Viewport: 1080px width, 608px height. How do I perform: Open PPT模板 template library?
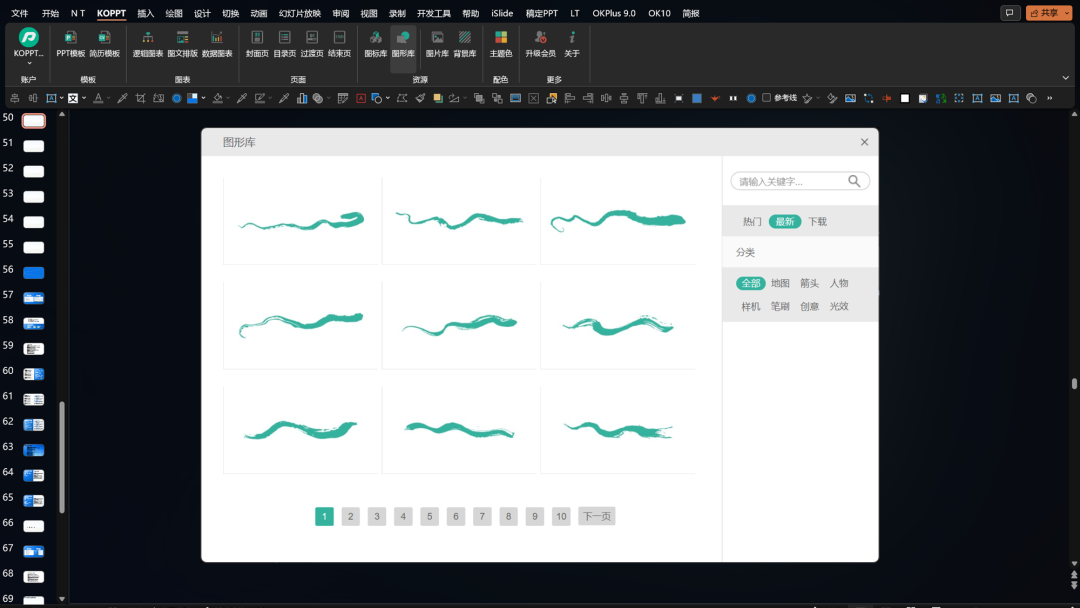pyautogui.click(x=70, y=43)
